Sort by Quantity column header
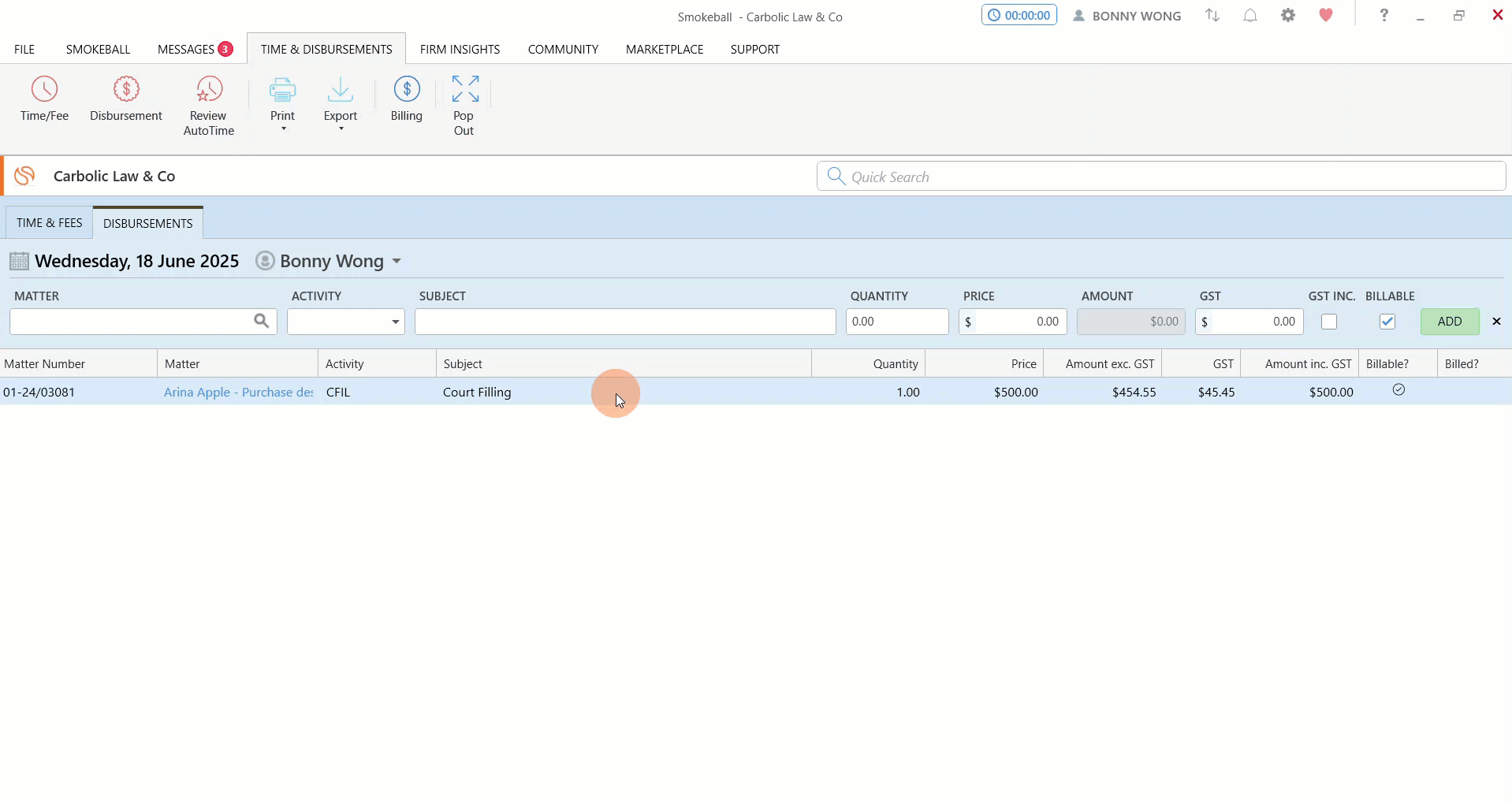This screenshot has height=804, width=1512. click(x=868, y=363)
